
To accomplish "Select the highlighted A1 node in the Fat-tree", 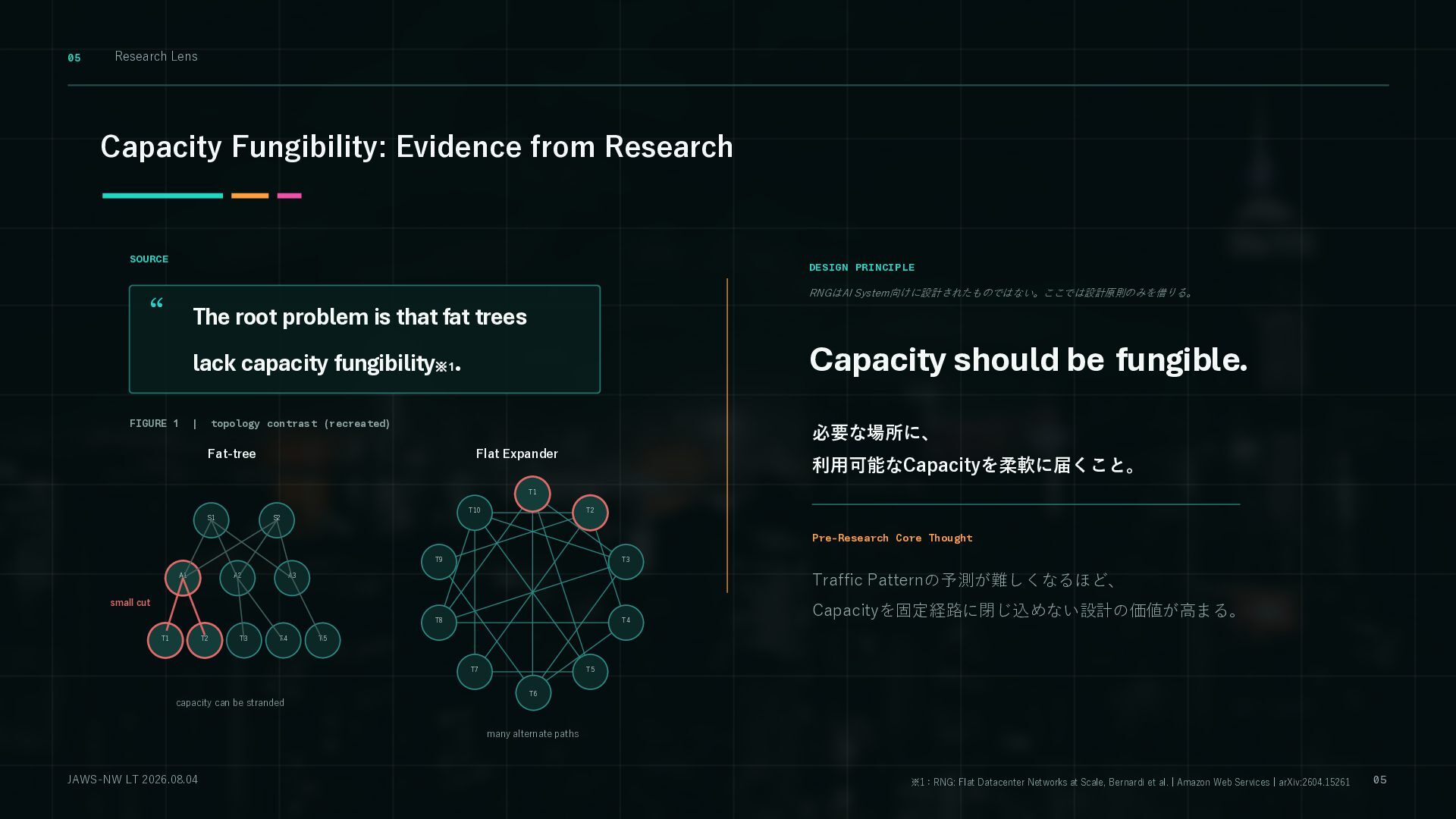I will pos(183,578).
